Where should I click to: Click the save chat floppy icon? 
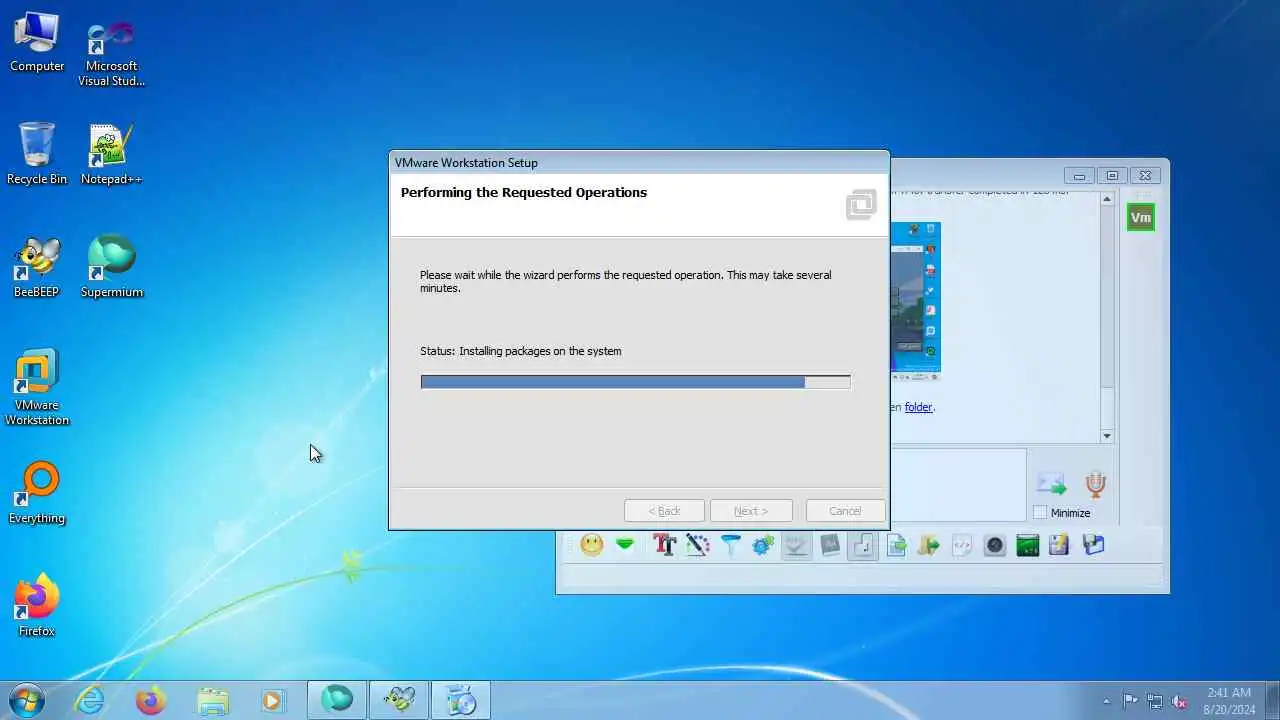(x=1060, y=545)
